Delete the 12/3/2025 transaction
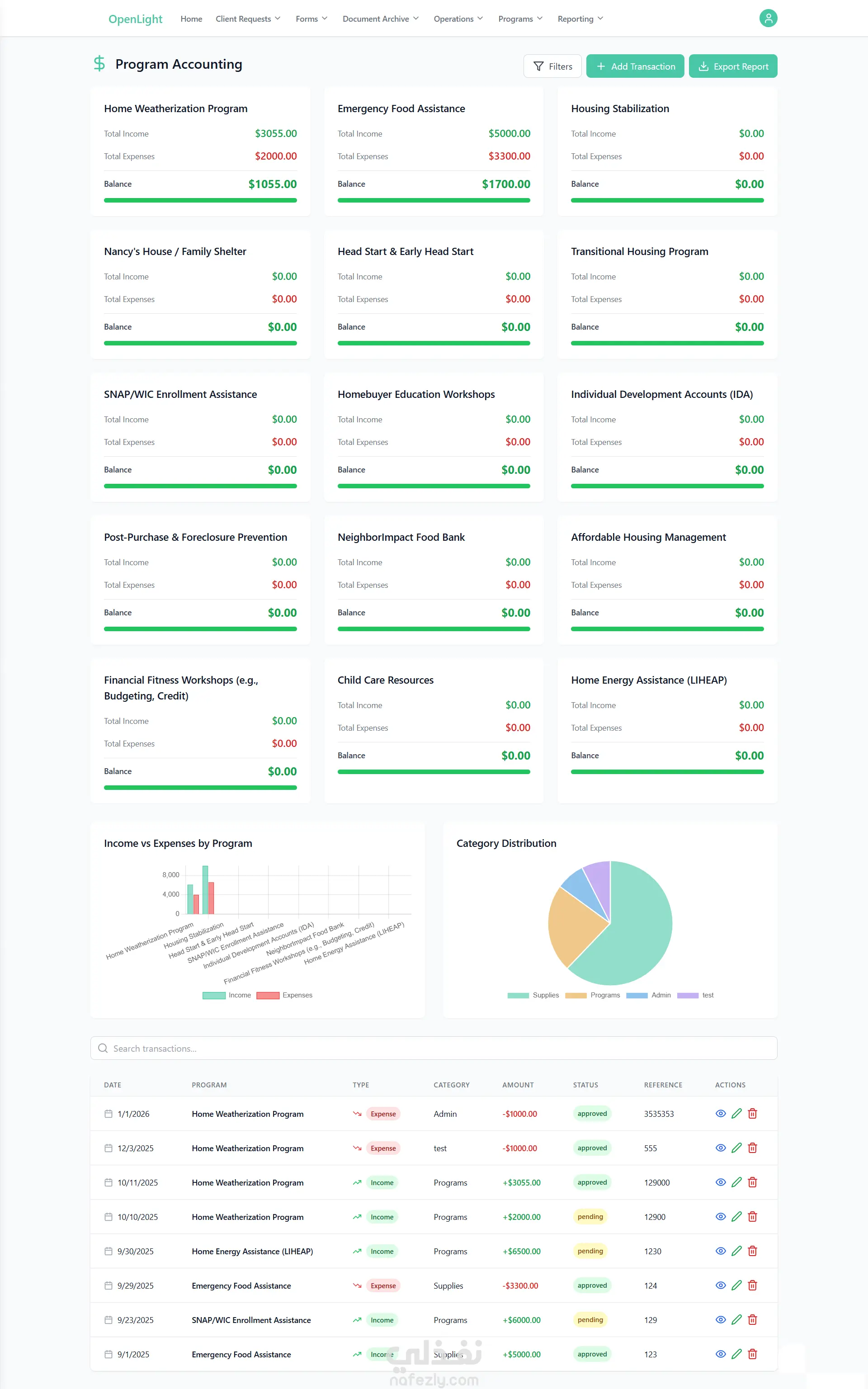The width and height of the screenshot is (868, 1389). (x=753, y=1148)
